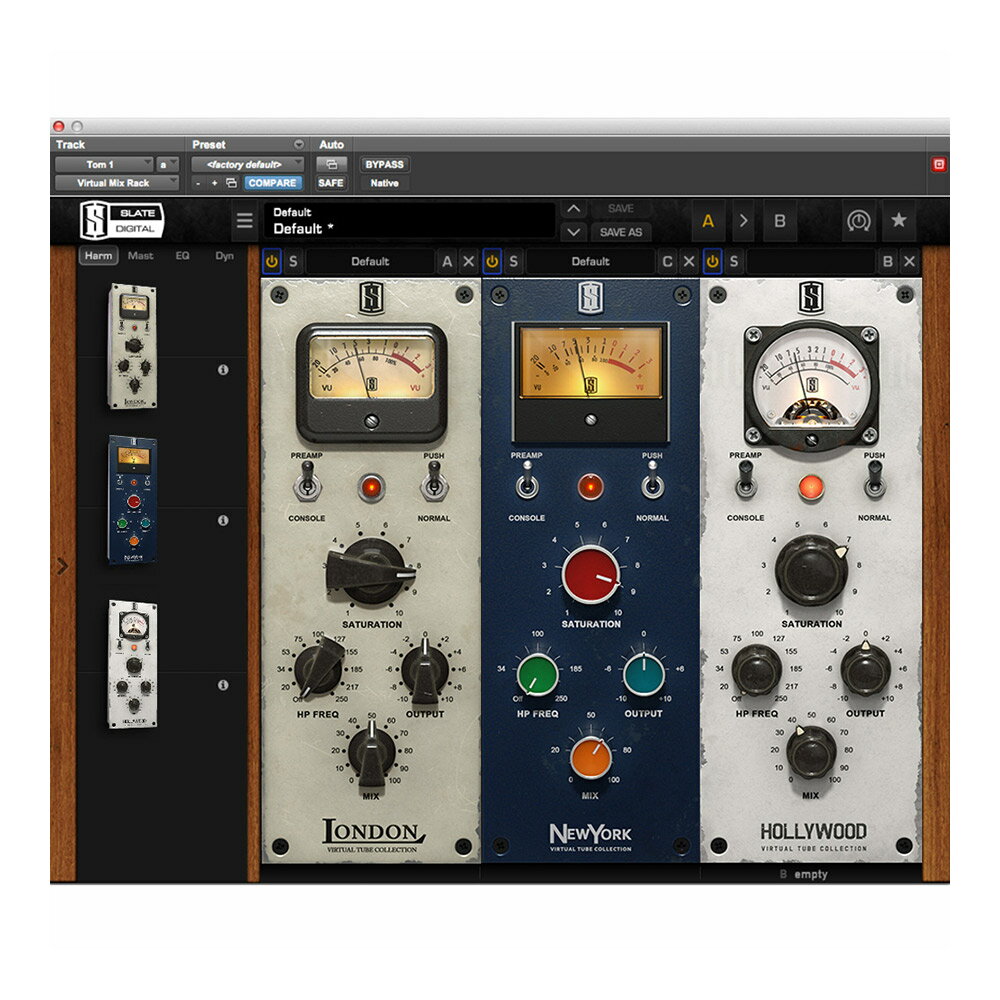1000x1000 pixels.
Task: Open the Virtual Mix Rack plugin selector
Action: tap(116, 183)
